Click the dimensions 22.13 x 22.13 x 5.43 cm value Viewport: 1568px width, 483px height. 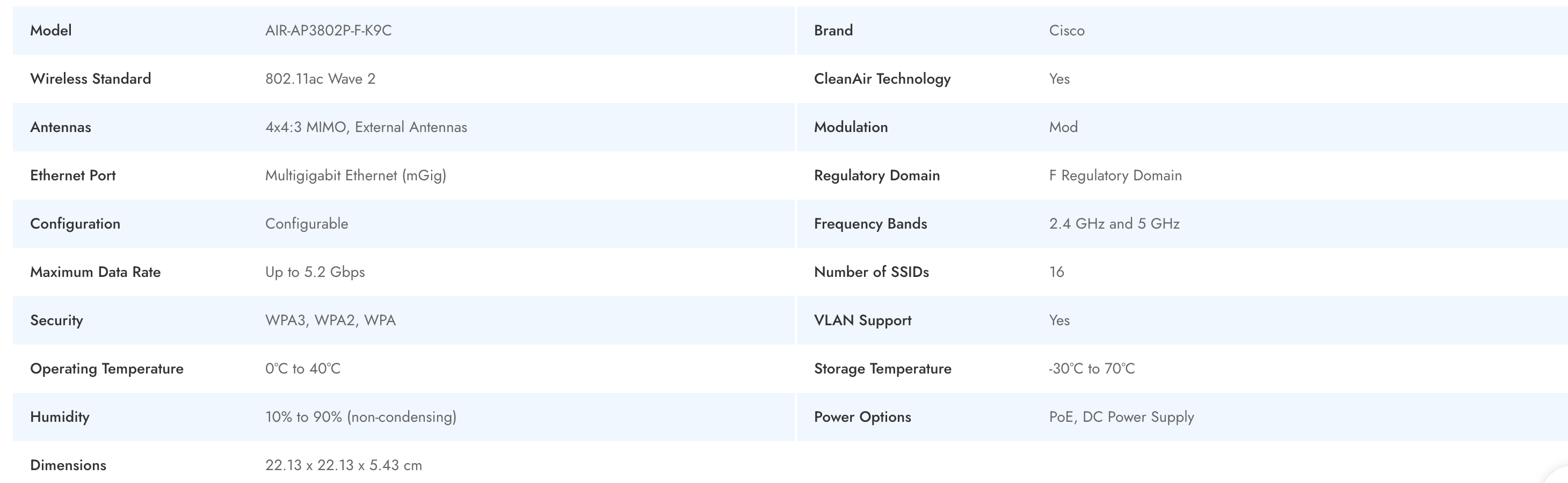343,465
